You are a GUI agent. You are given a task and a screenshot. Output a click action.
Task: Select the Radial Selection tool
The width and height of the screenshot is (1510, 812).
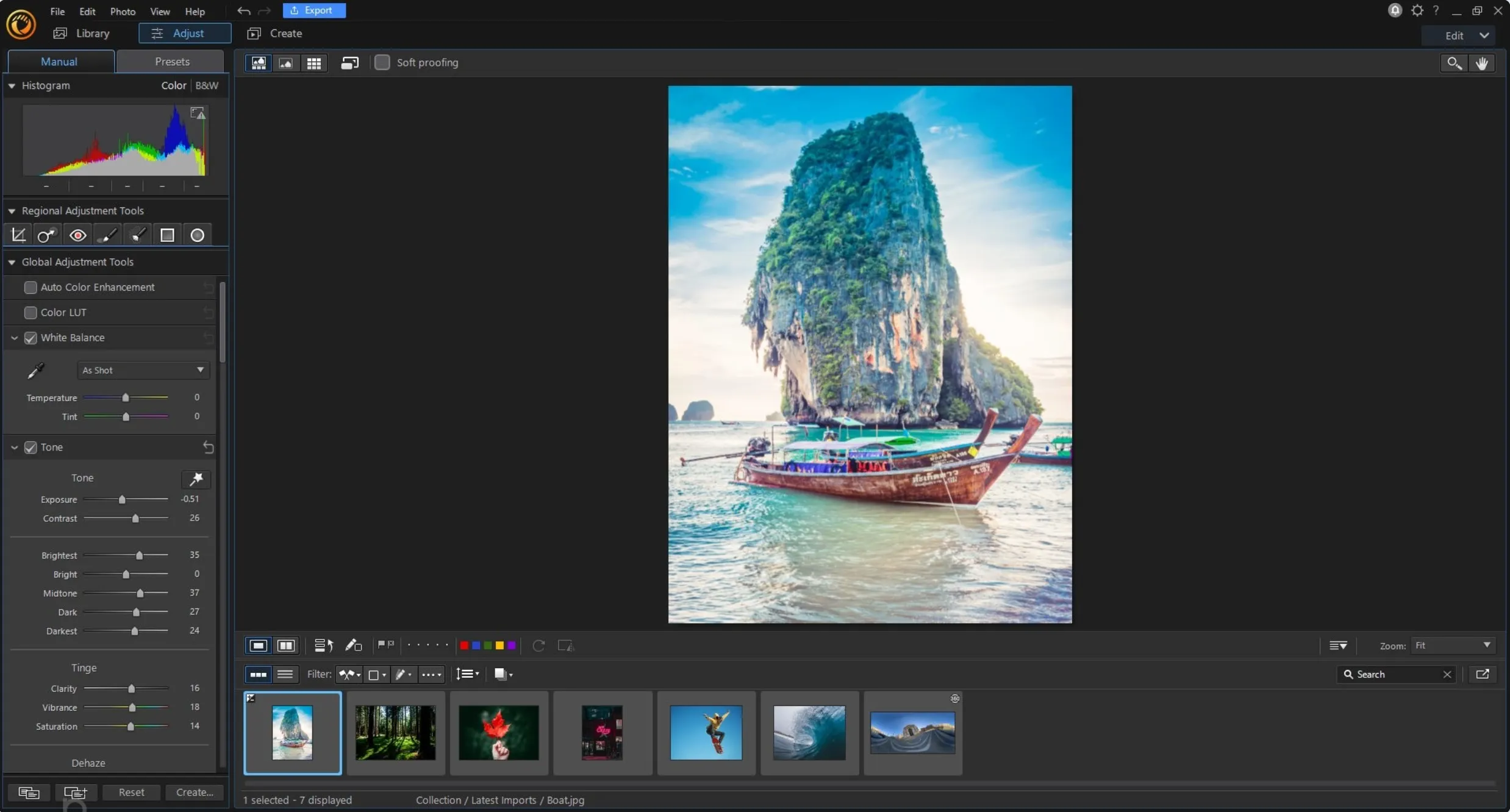point(197,234)
